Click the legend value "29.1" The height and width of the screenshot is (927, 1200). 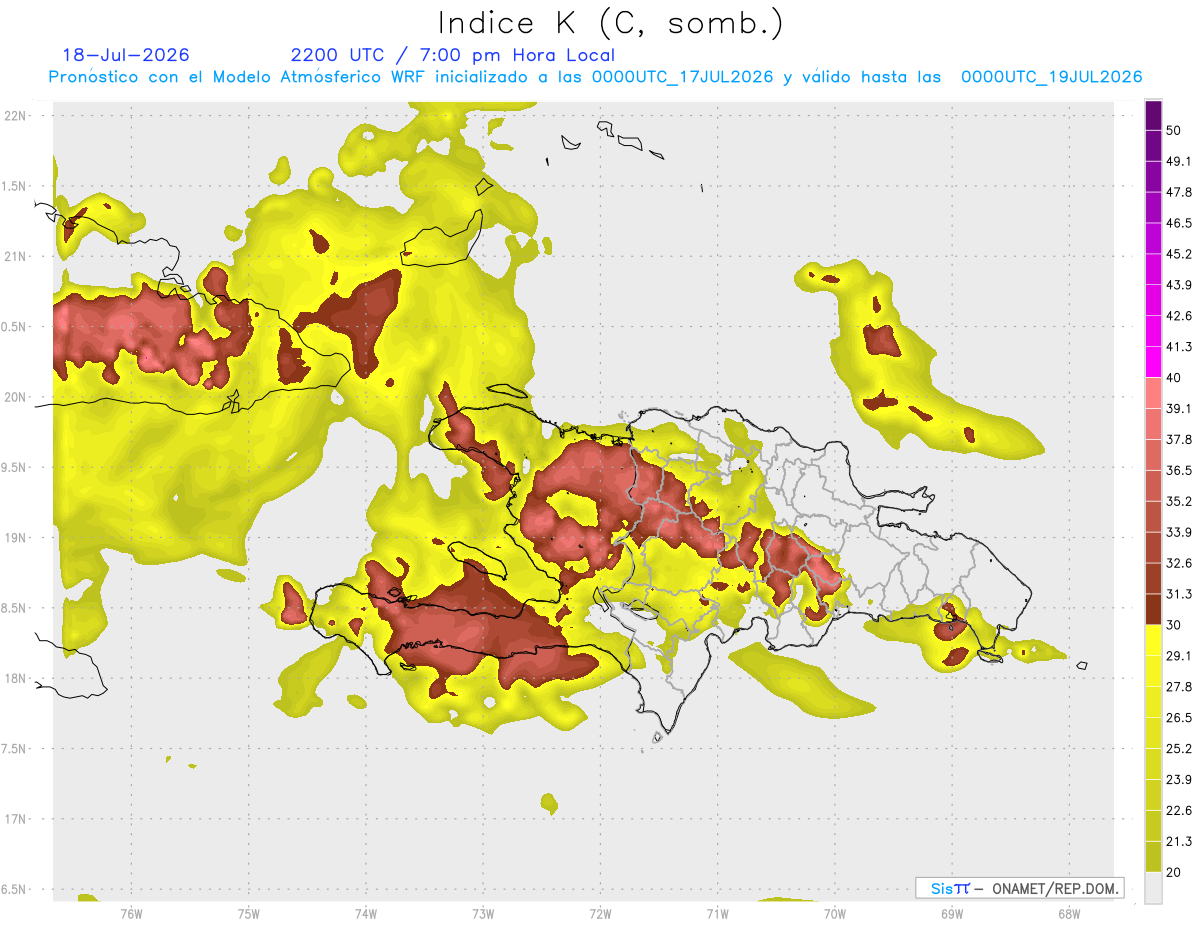(x=1179, y=656)
